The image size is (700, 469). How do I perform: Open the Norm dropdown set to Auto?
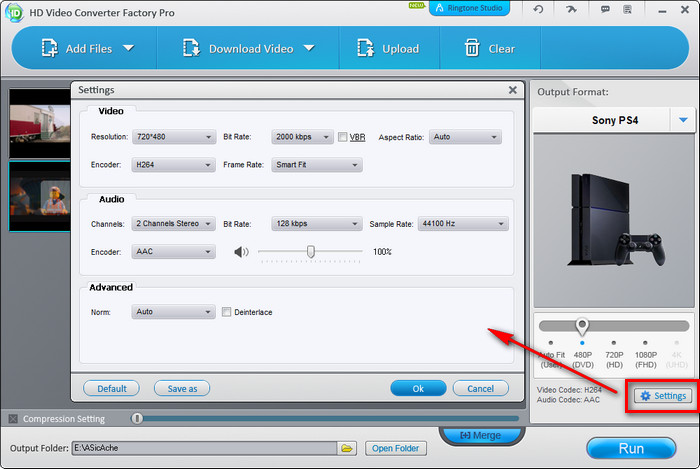(x=173, y=311)
